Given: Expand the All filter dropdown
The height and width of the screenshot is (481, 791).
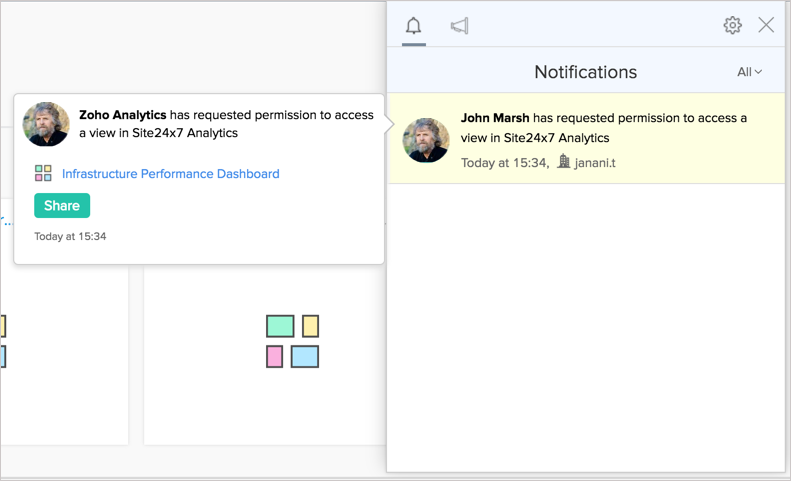Looking at the screenshot, I should pyautogui.click(x=749, y=72).
